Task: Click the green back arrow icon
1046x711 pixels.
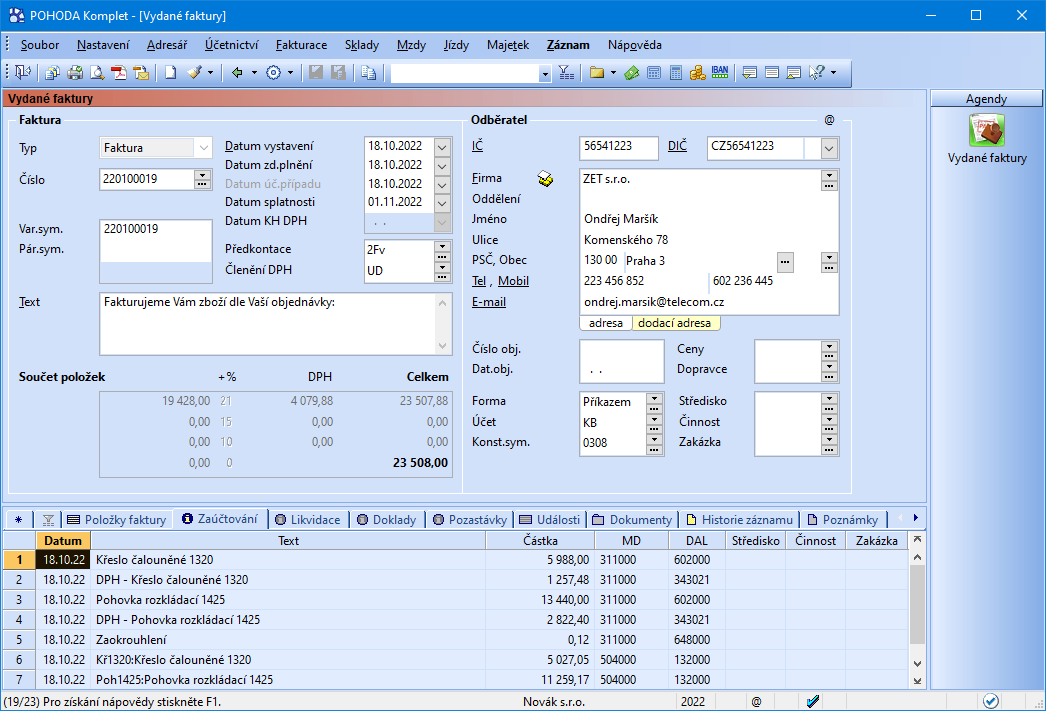Action: tap(237, 73)
